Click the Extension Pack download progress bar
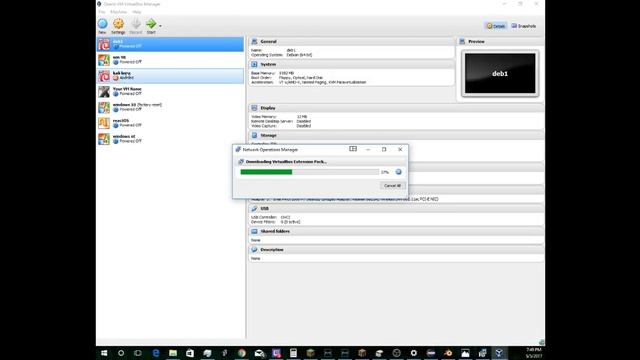Viewport: 640px width, 360px height. coord(309,172)
